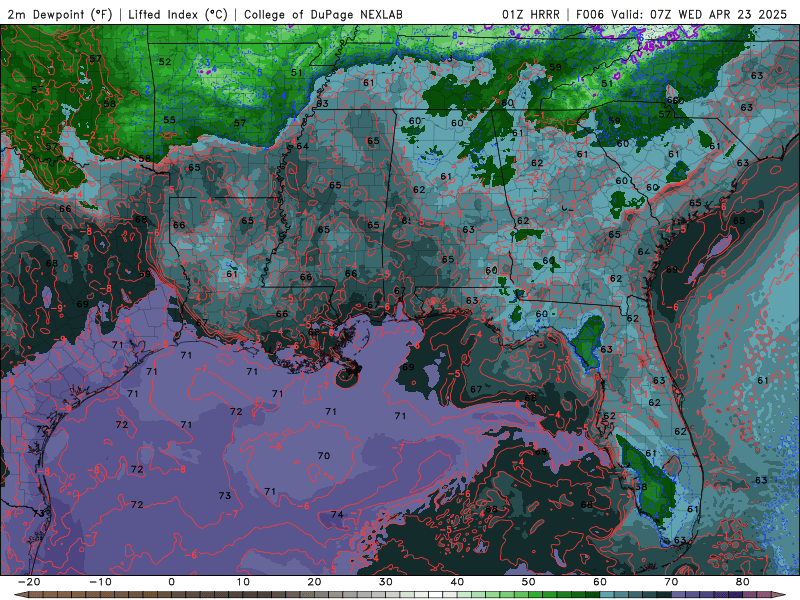
Task: Click the "0" color scale label
Action: pos(171,582)
